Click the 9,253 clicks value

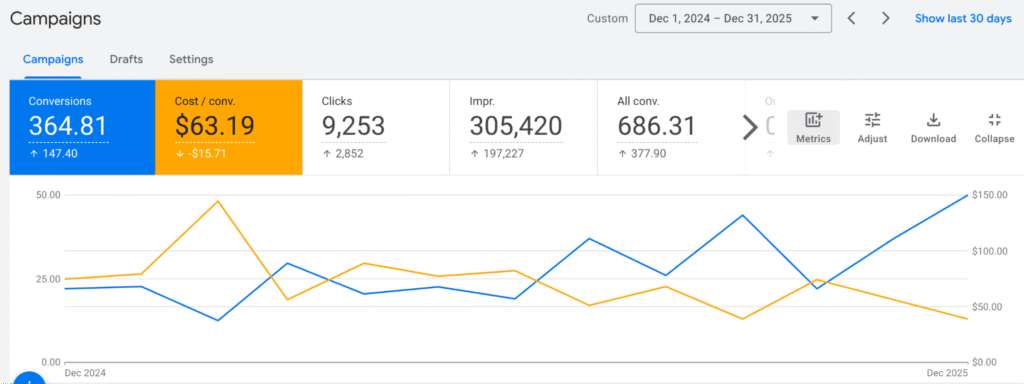[353, 126]
